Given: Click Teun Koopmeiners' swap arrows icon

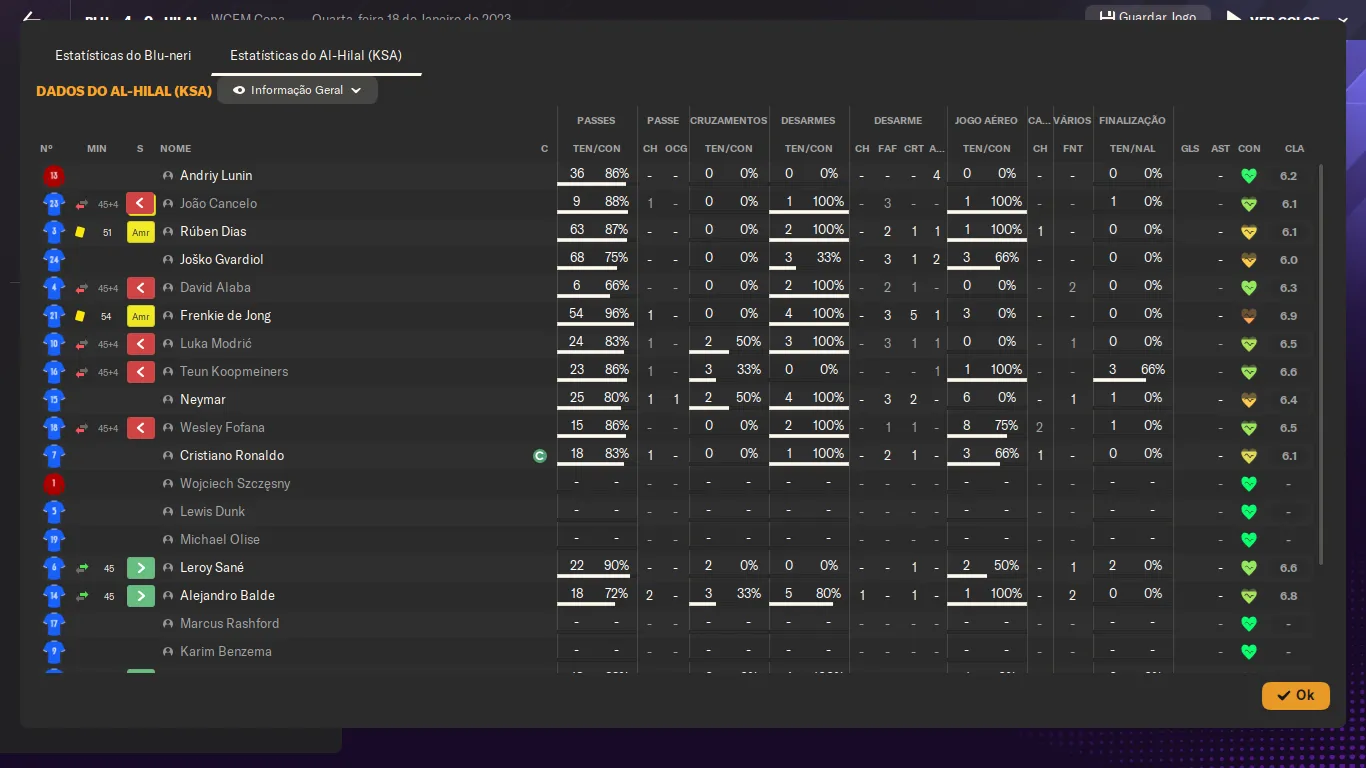Looking at the screenshot, I should [82, 372].
